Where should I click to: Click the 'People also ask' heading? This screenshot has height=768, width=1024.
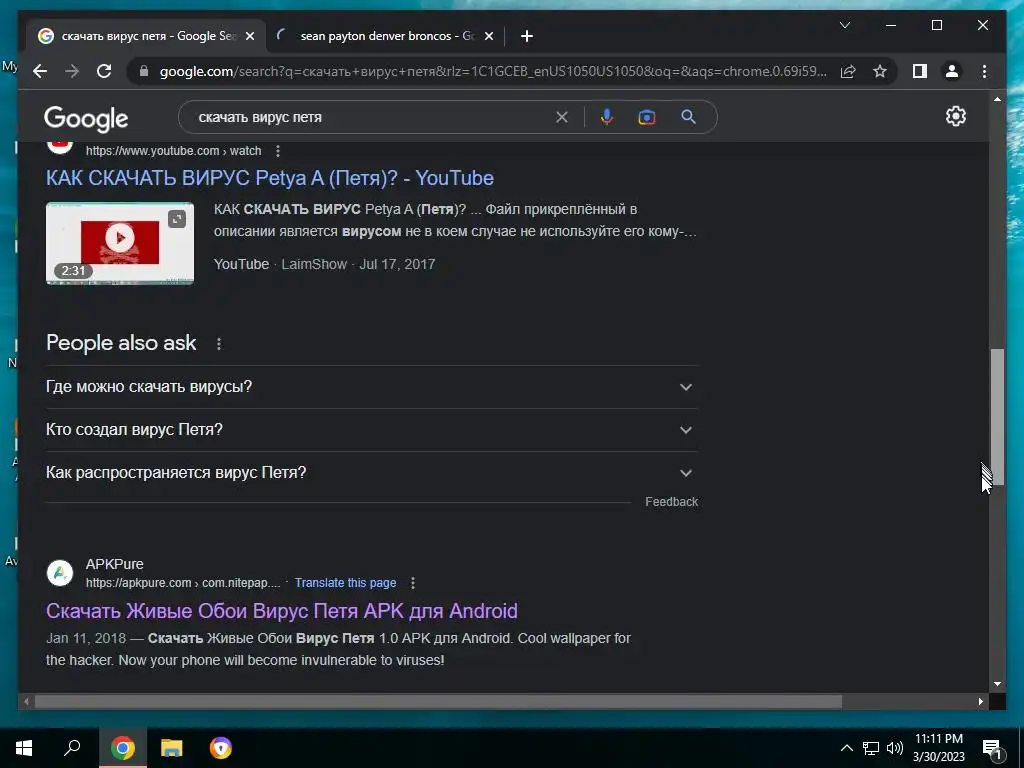point(121,343)
